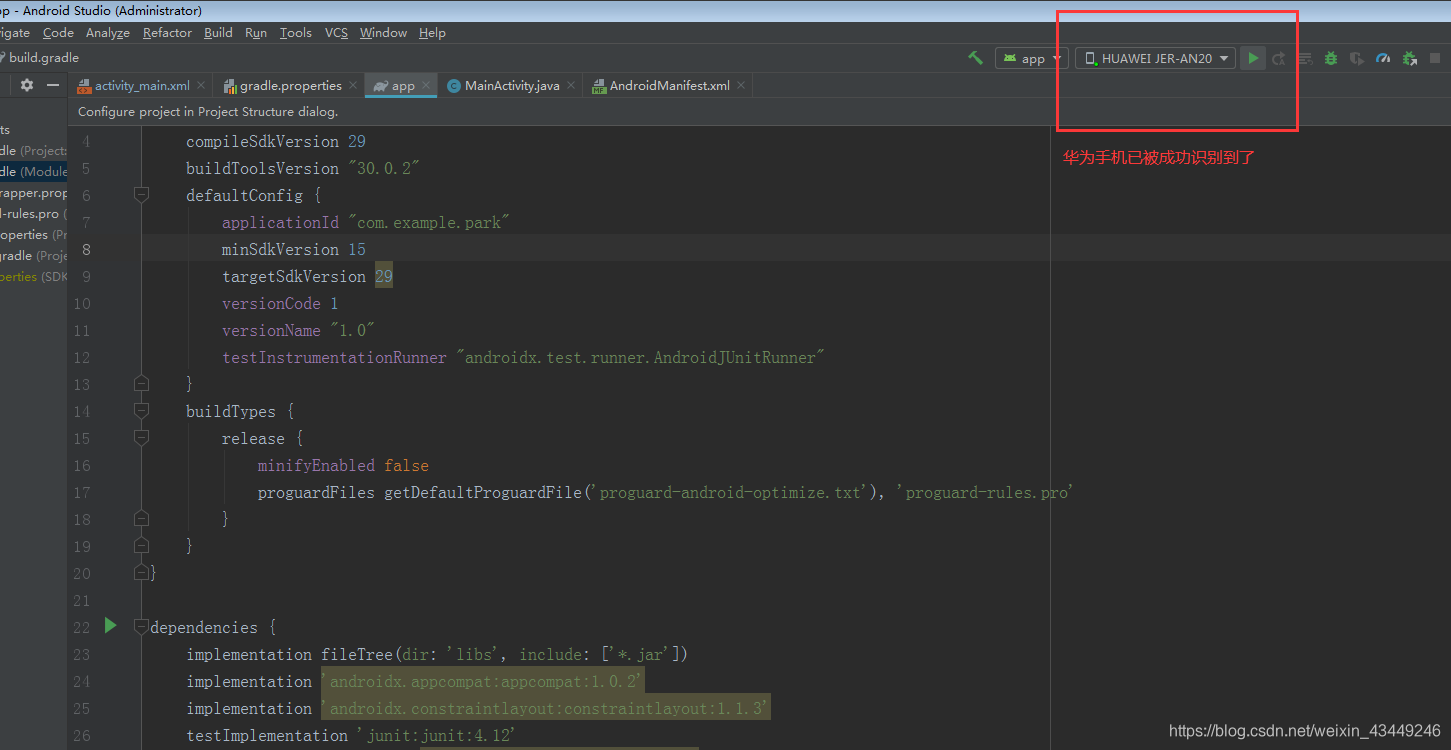The width and height of the screenshot is (1451, 750).
Task: Open the Profiler gauge icon
Action: click(x=1383, y=58)
